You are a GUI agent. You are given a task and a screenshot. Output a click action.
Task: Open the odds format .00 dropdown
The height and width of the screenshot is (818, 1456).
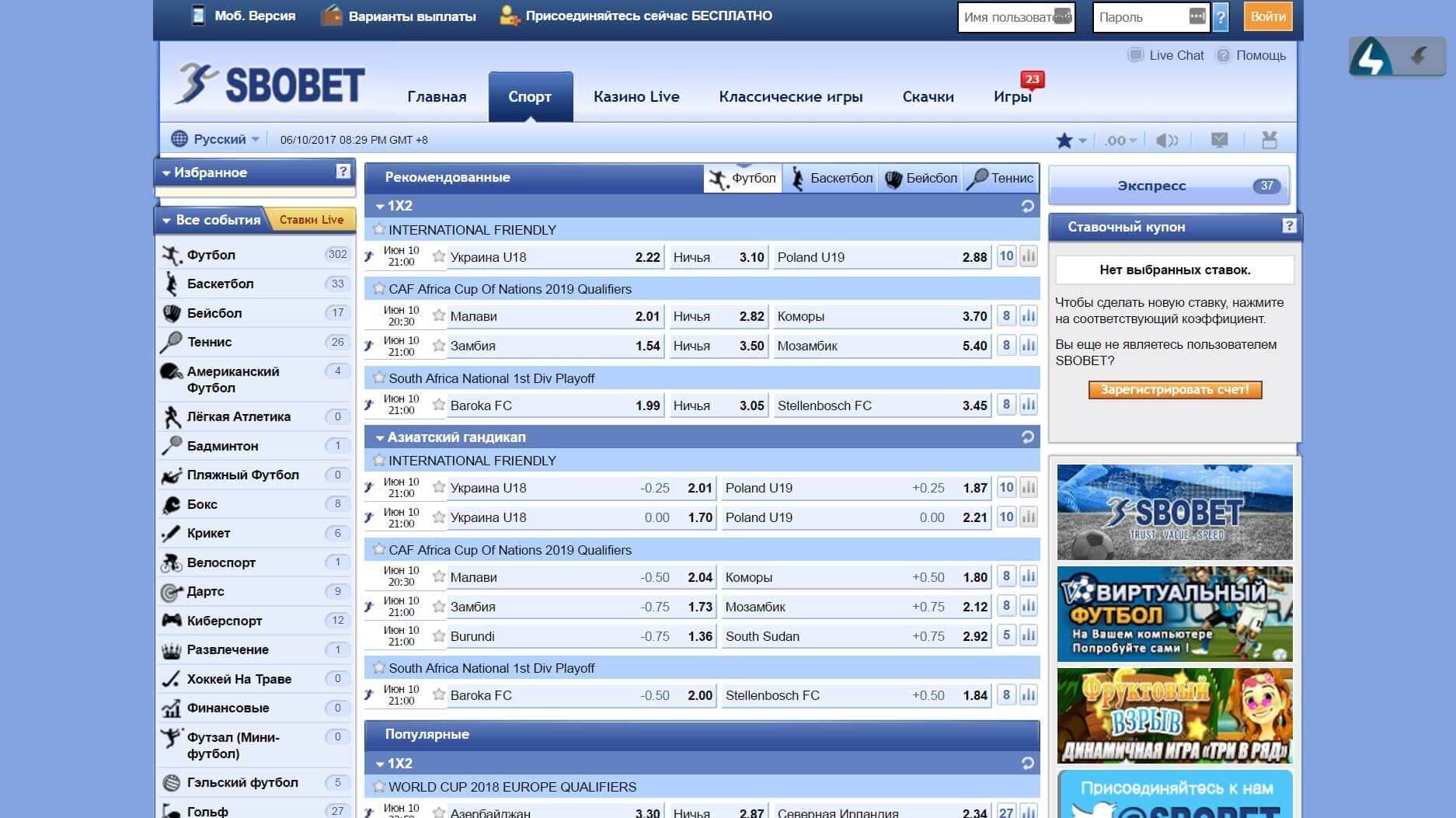click(x=1120, y=140)
